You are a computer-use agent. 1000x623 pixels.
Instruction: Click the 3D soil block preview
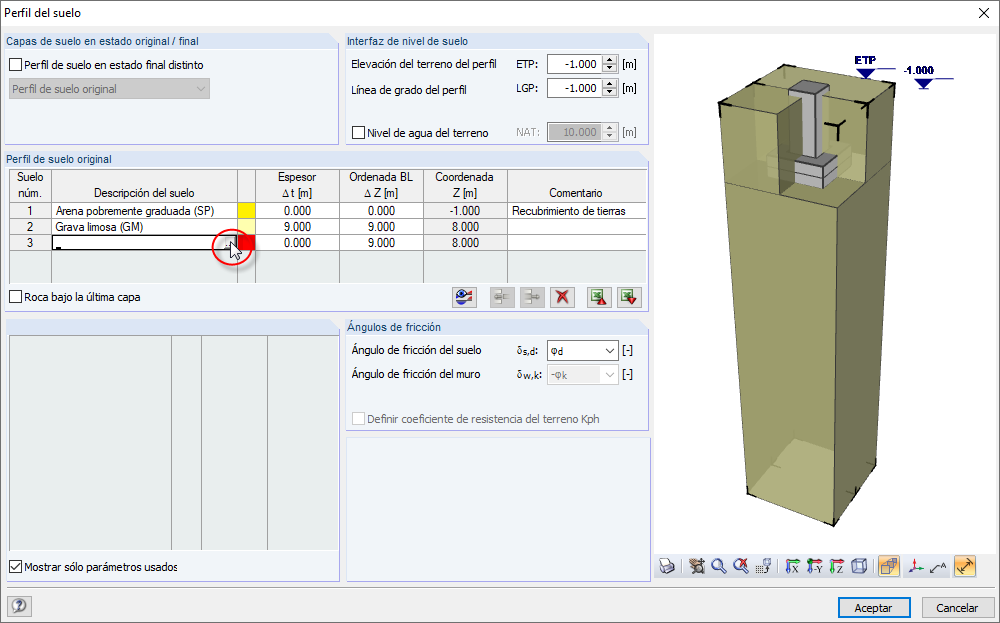point(807,293)
